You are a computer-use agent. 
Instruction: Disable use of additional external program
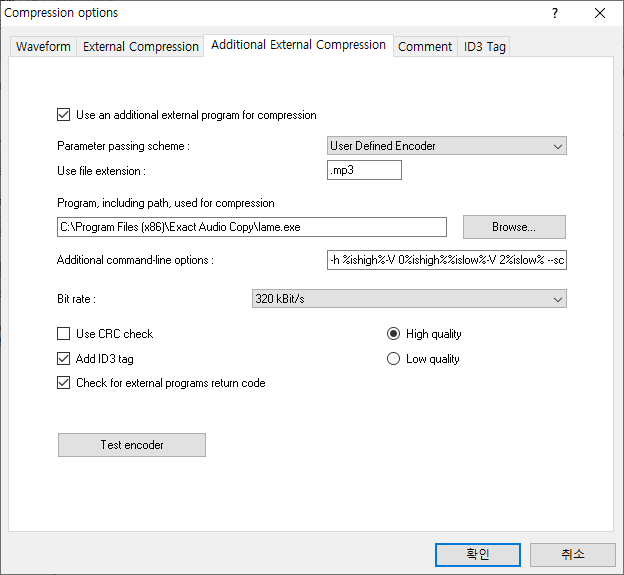tap(65, 115)
